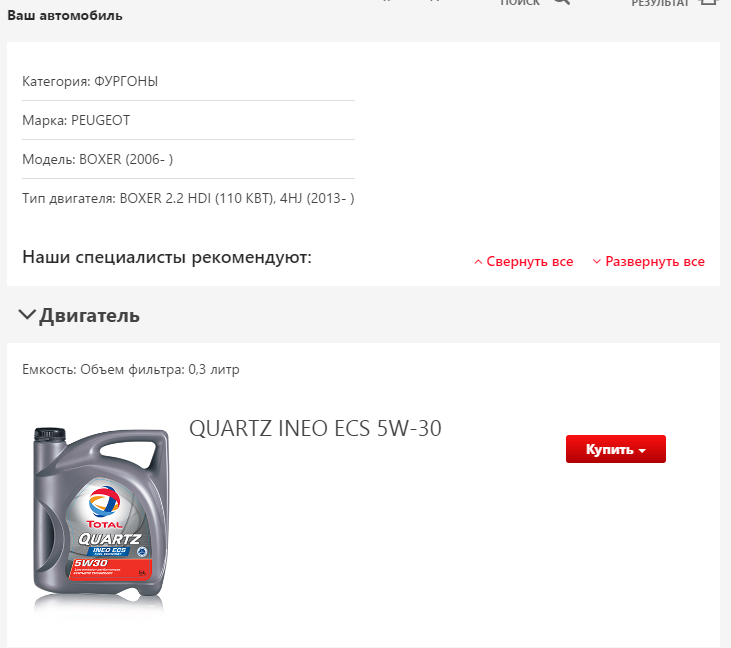The image size is (731, 648).
Task: Open the QUARTZ INEO ECS 5W-30 title
Action: tap(315, 428)
